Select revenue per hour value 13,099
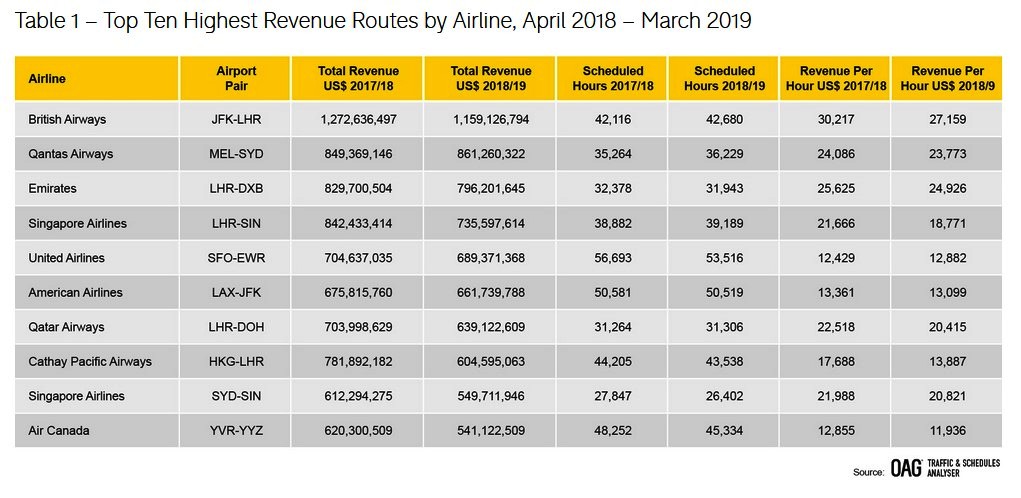This screenshot has height=498, width=1021. coord(947,292)
